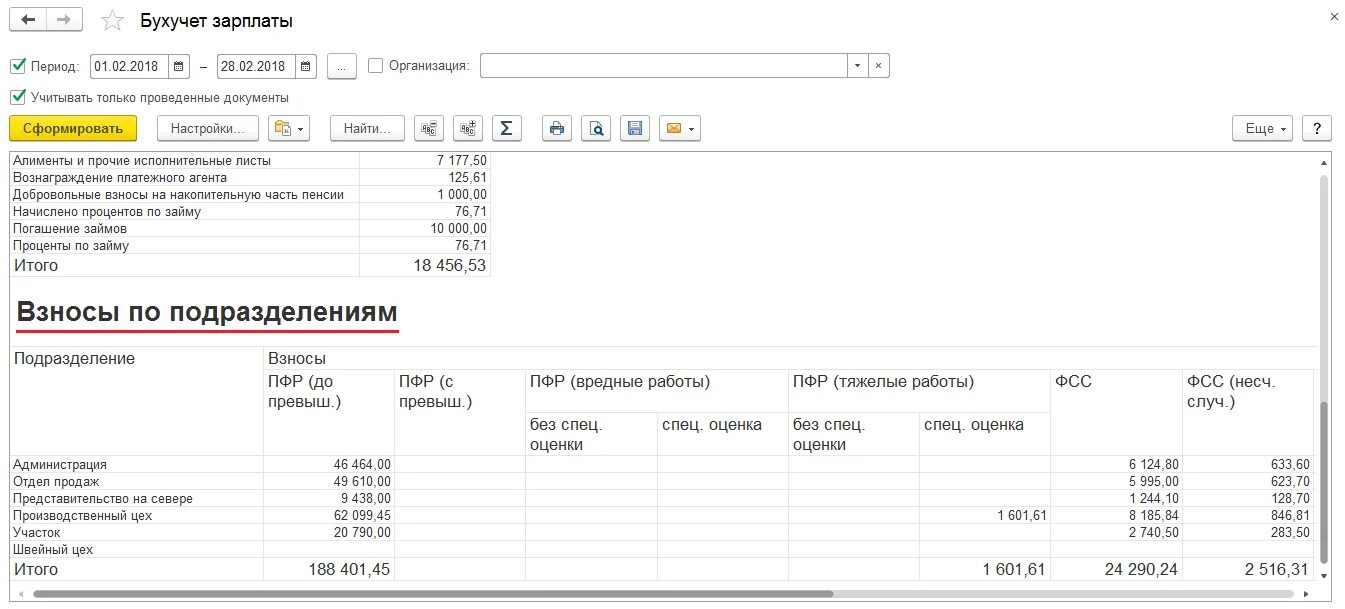Click the scroll up arrow

pyautogui.click(x=1325, y=161)
